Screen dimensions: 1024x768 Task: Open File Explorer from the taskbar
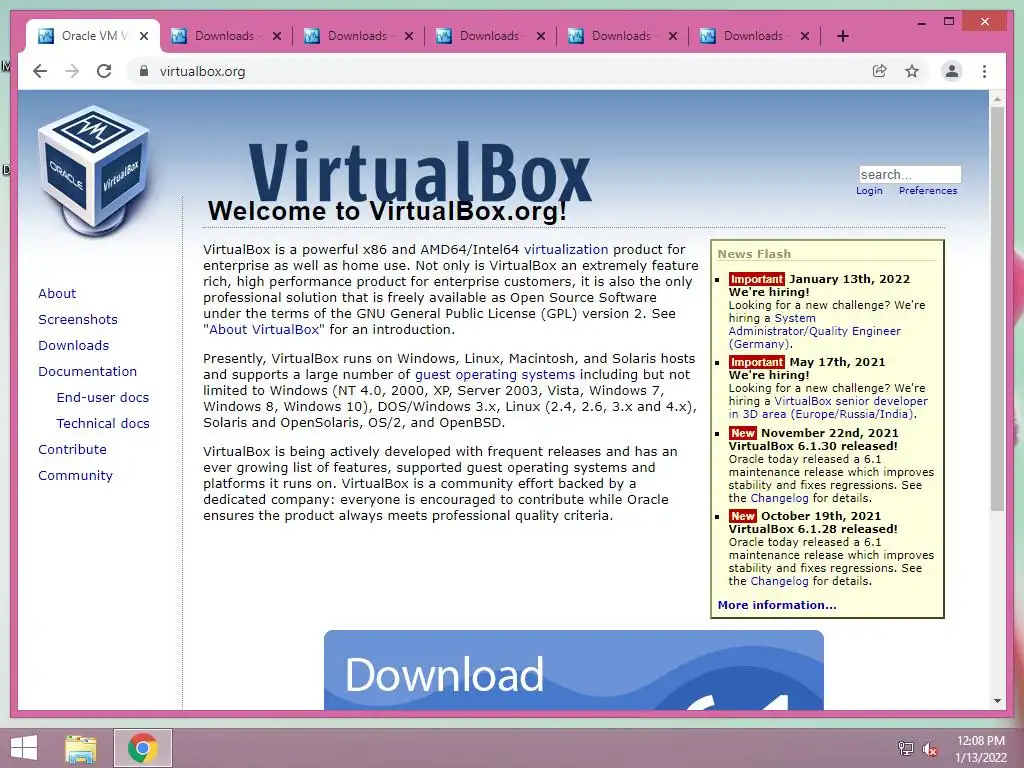click(81, 748)
